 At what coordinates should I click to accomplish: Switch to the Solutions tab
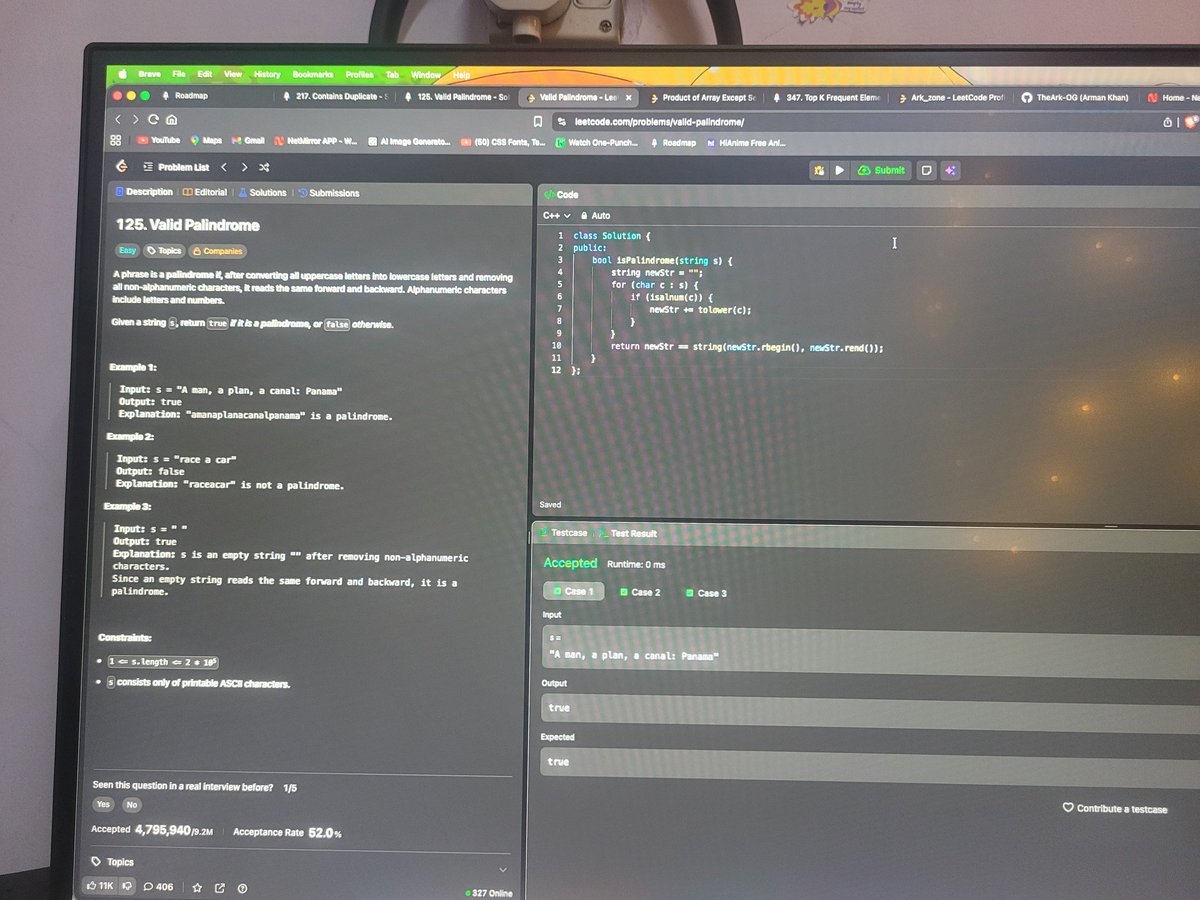262,193
